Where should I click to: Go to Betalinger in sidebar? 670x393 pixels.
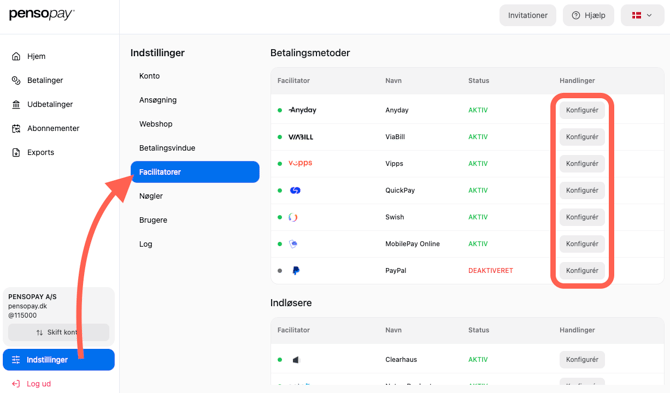coord(37,80)
